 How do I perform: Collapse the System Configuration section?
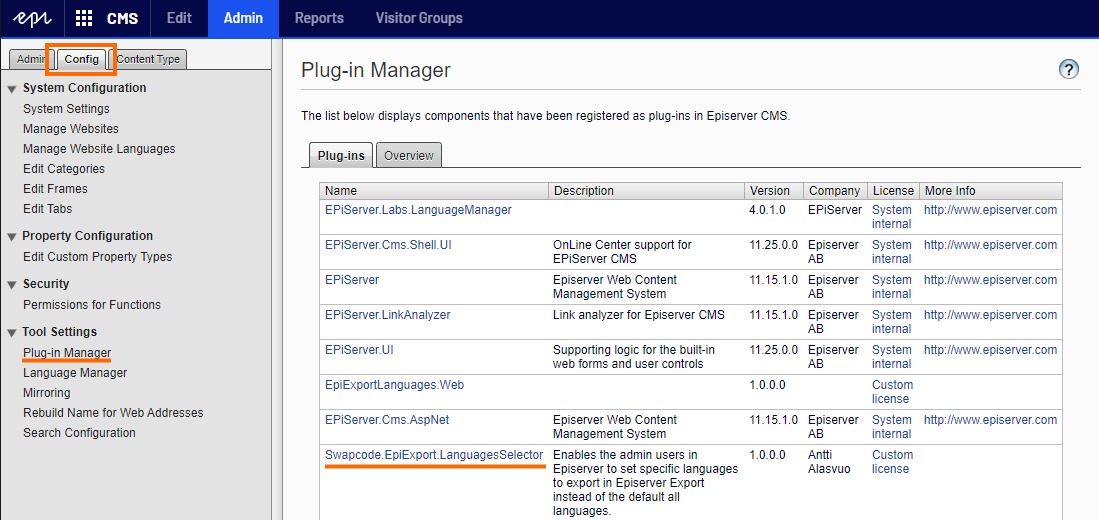pyautogui.click(x=12, y=89)
